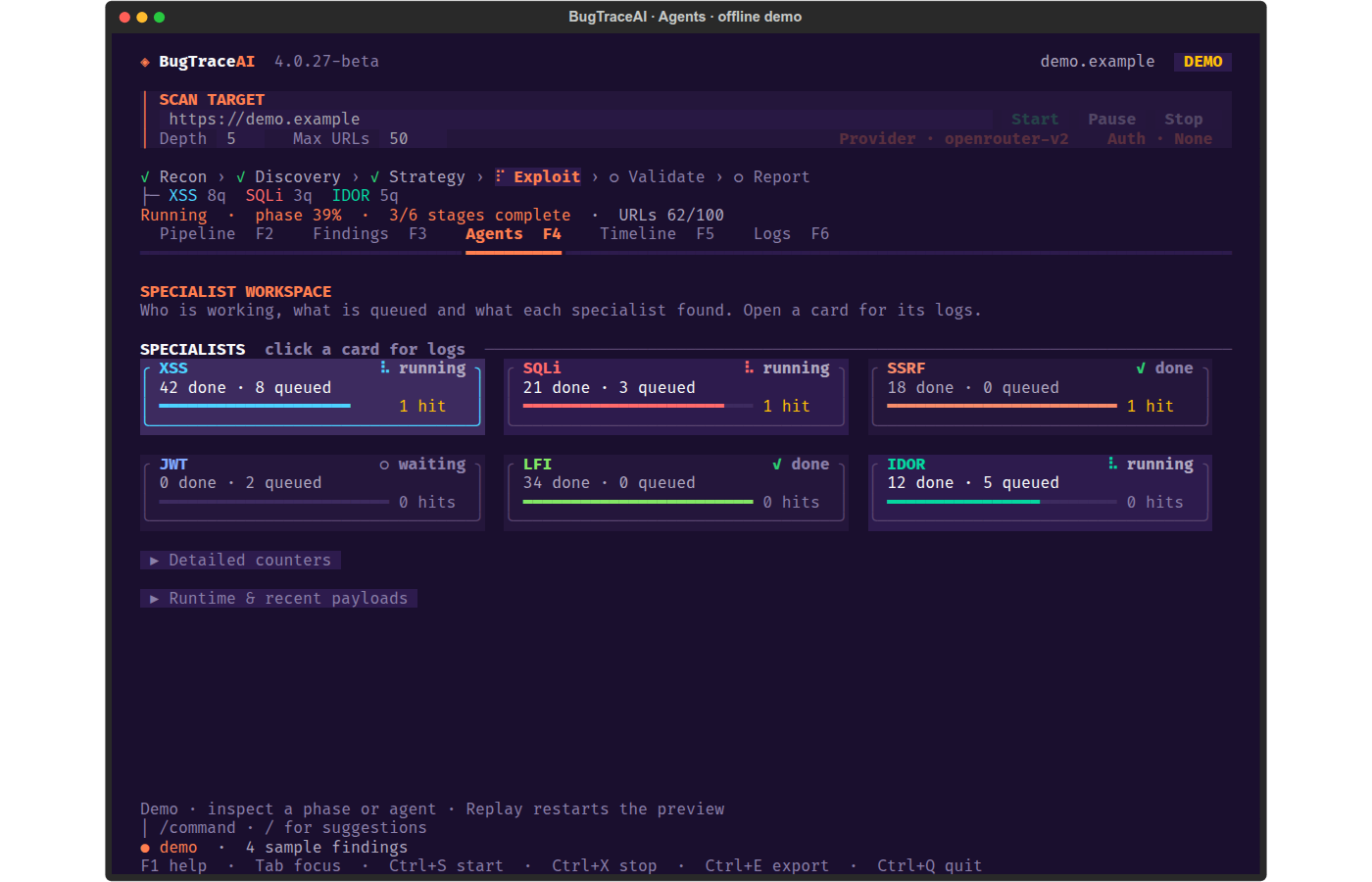1372x882 pixels.
Task: Click the IDOR running spinner icon
Action: pyautogui.click(x=1112, y=464)
